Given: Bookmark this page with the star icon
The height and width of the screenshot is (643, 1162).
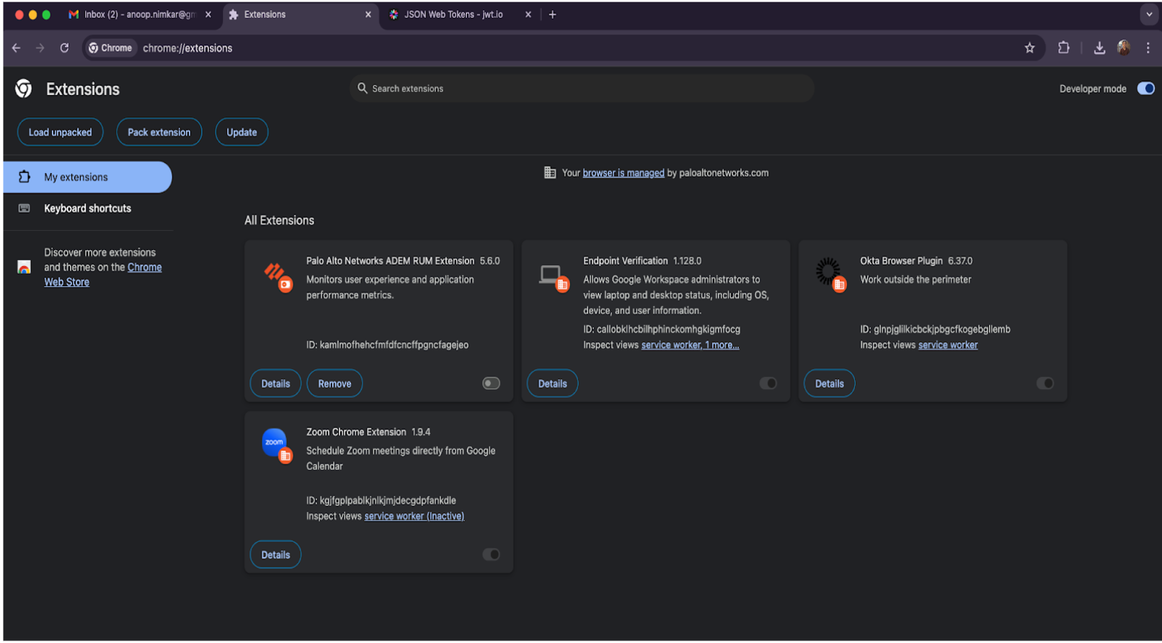Looking at the screenshot, I should pyautogui.click(x=1029, y=48).
